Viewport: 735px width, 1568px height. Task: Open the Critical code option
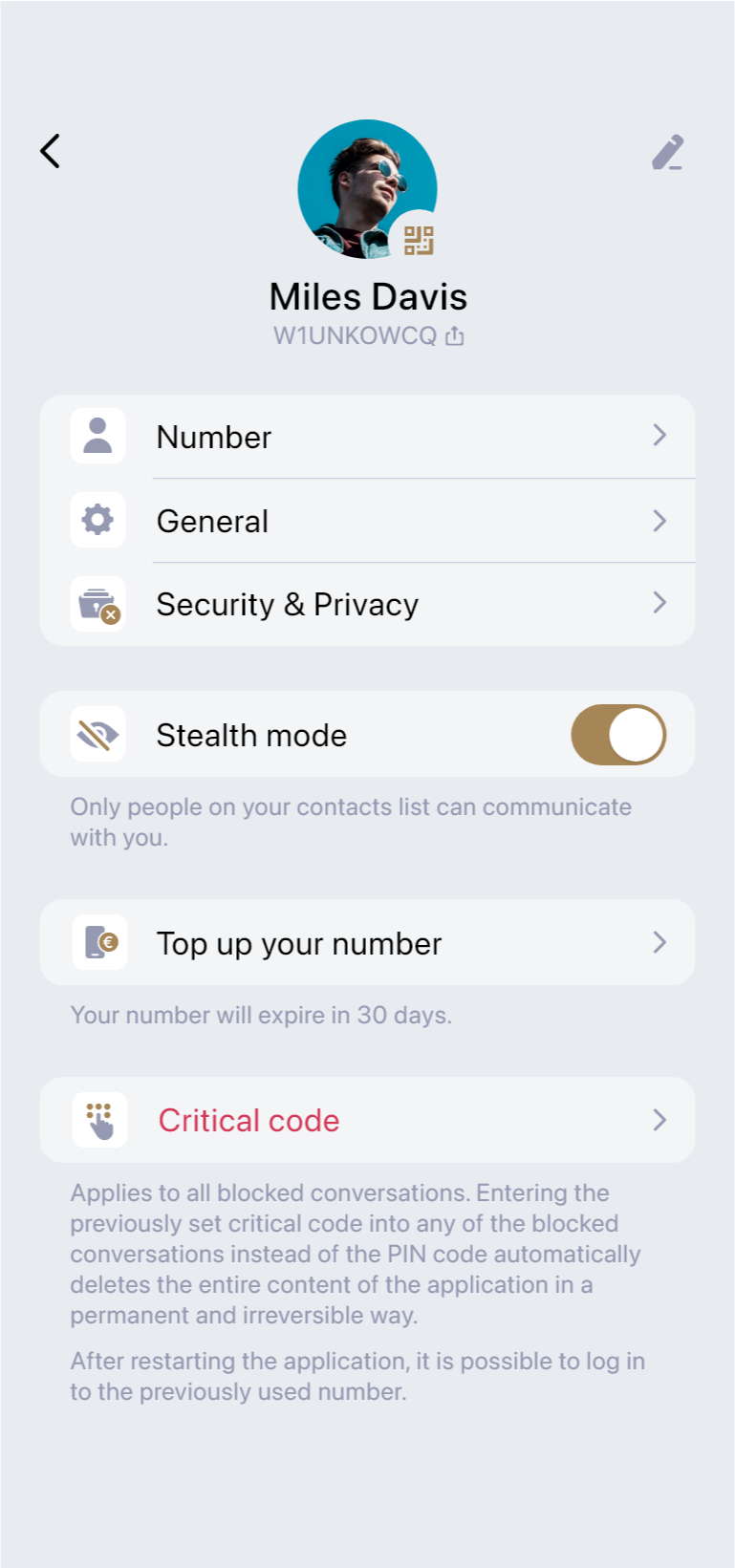(249, 1120)
